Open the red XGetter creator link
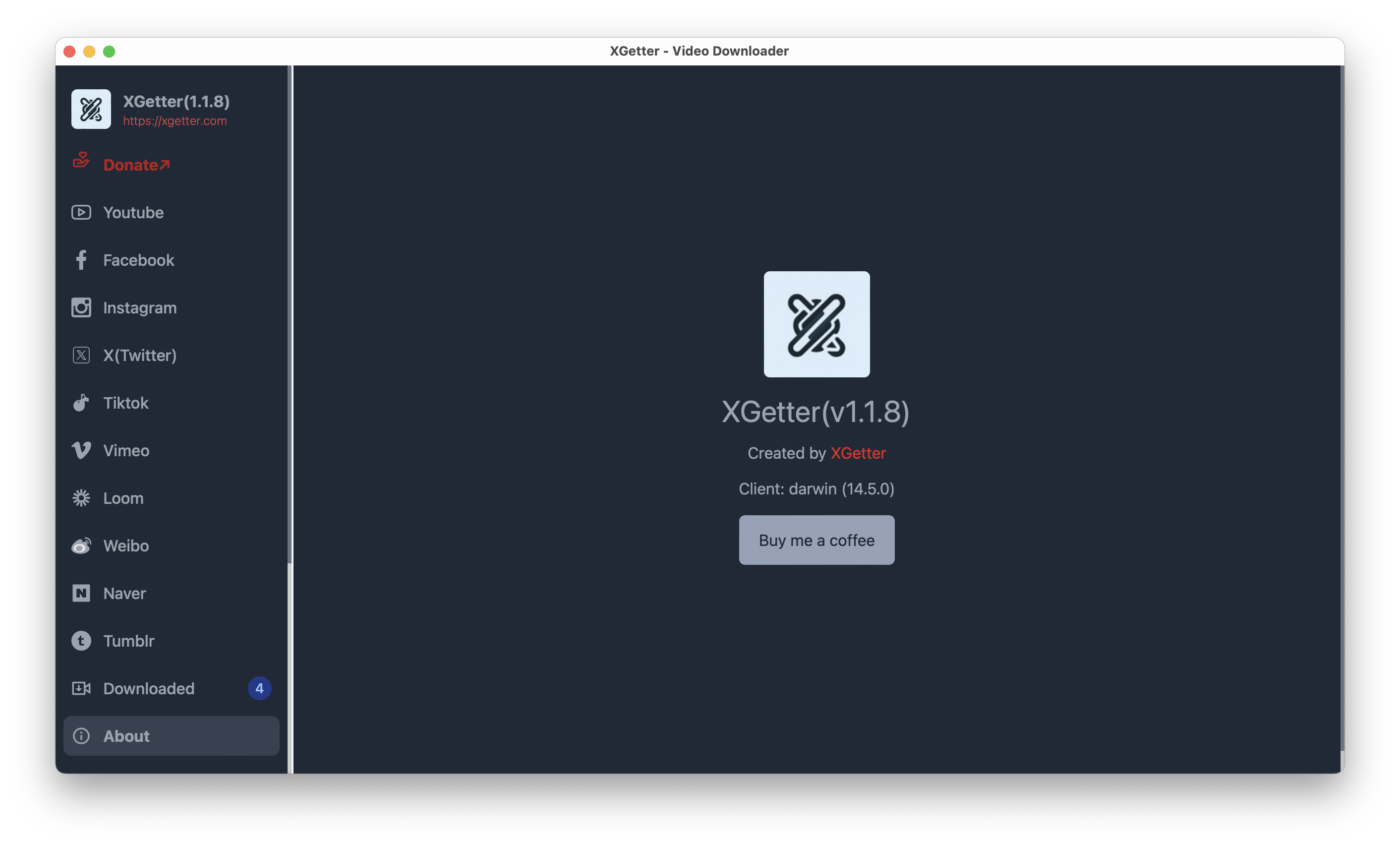1400x847 pixels. point(858,453)
